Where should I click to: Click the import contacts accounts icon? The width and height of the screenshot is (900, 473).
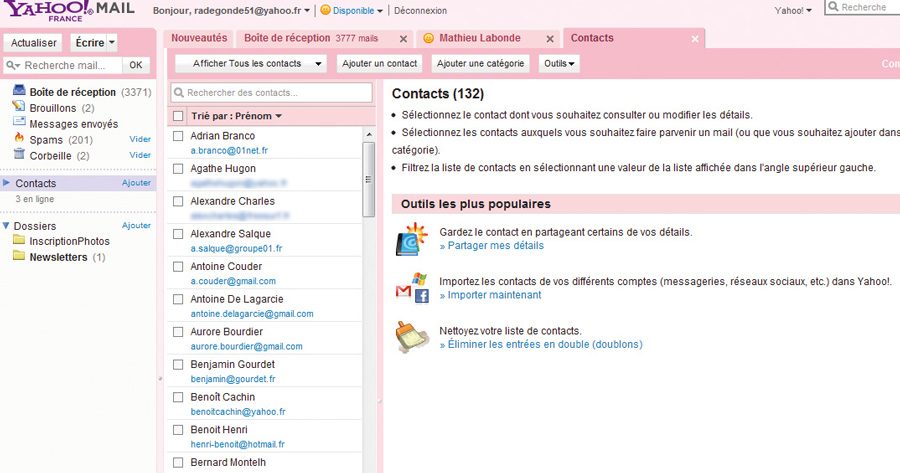pos(411,288)
